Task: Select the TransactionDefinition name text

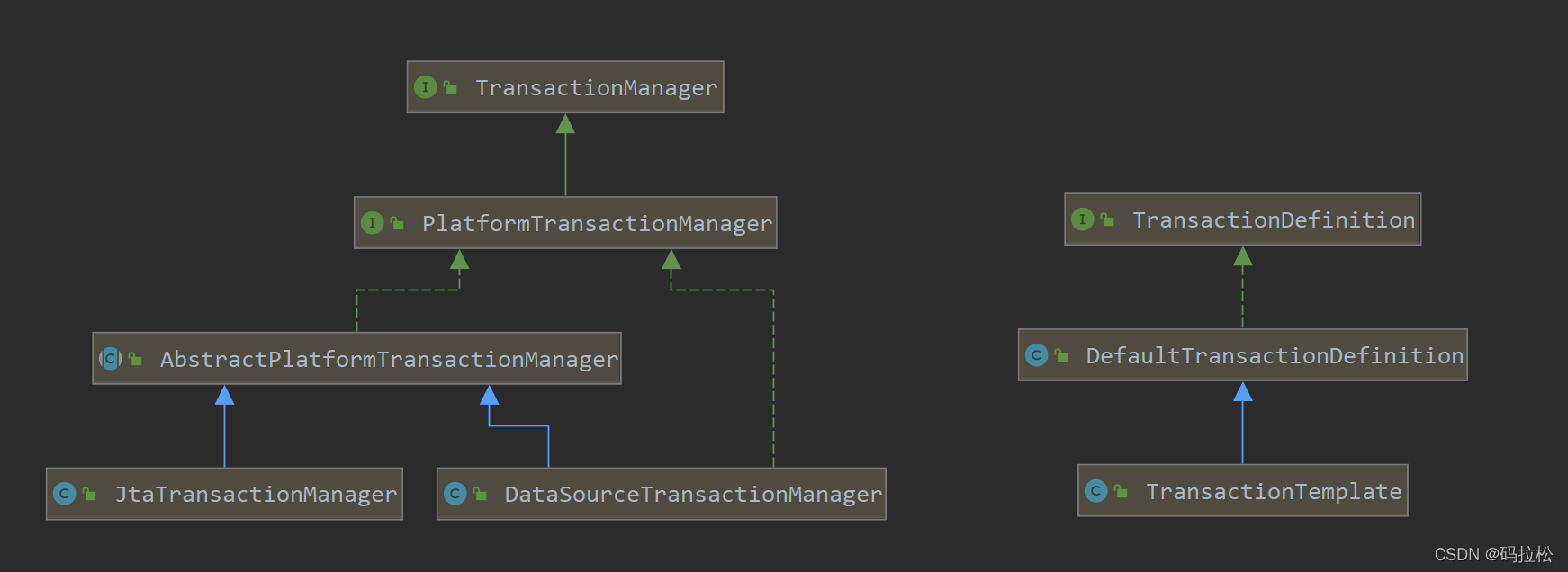Action: [x=1273, y=220]
